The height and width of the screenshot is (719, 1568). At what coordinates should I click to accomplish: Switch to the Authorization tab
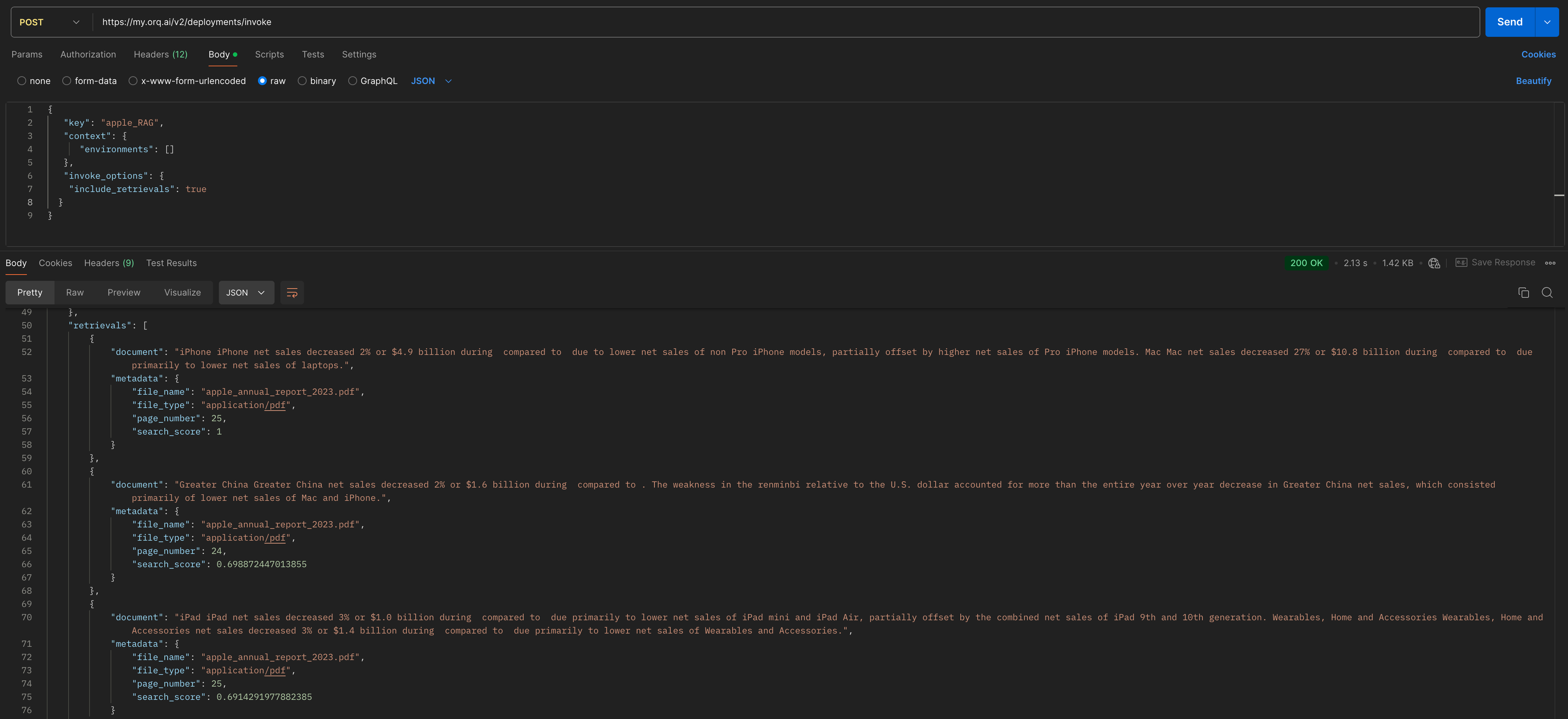tap(88, 54)
